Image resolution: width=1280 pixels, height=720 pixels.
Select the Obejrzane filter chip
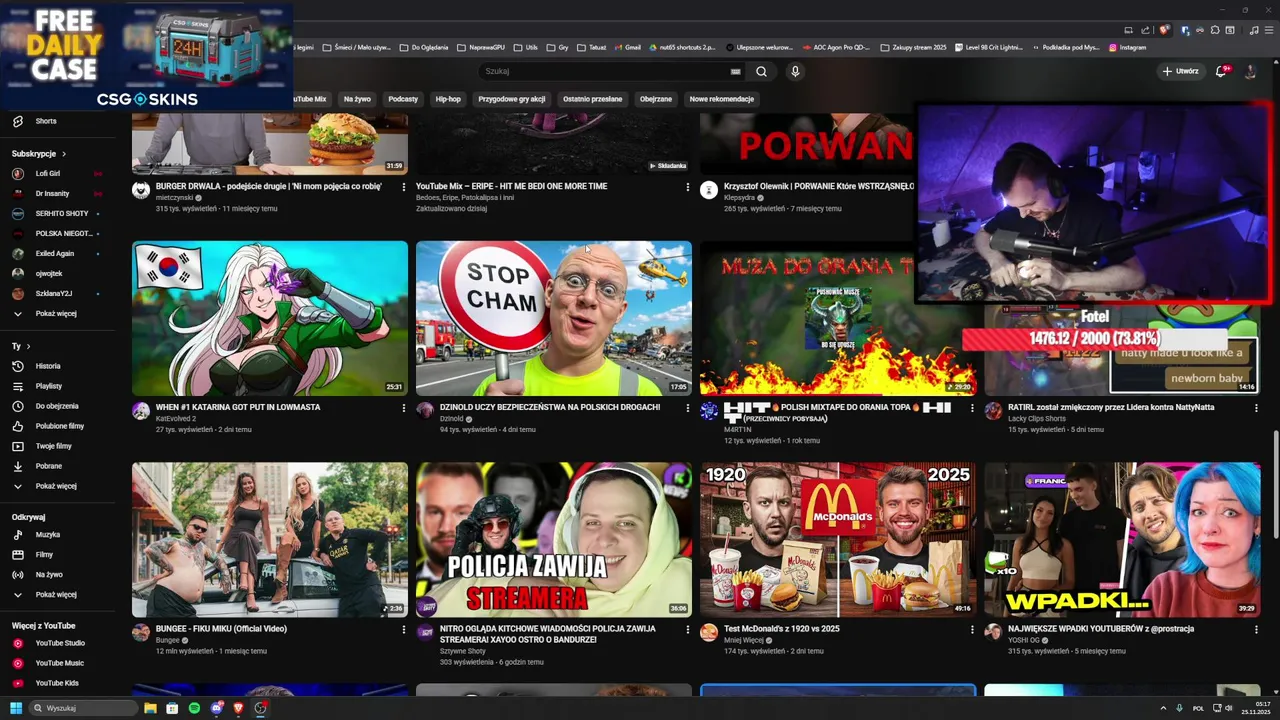[656, 99]
